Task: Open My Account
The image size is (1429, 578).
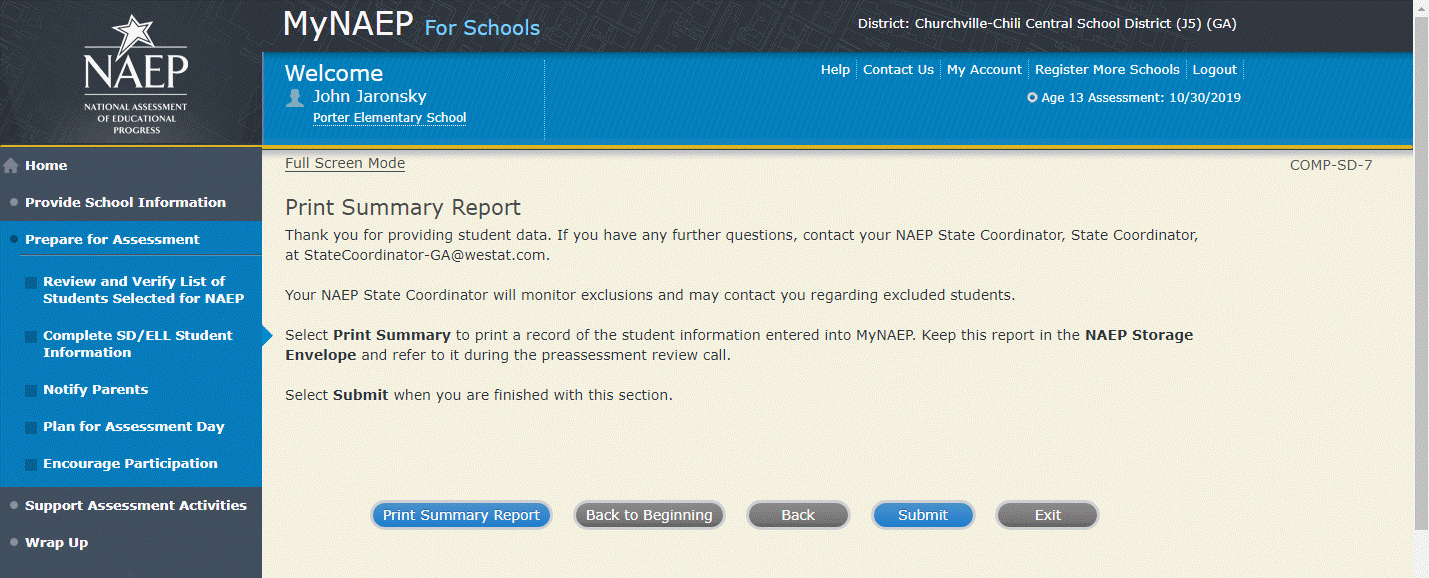Action: (984, 70)
